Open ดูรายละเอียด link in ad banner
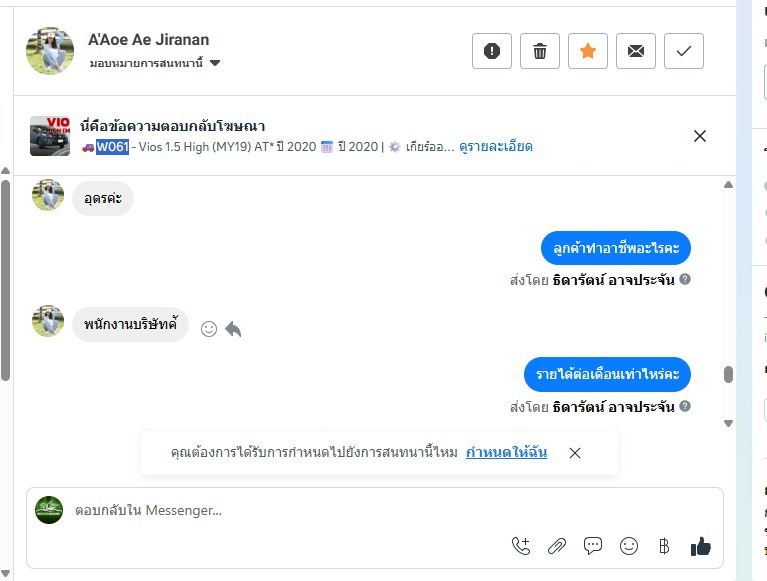Screen dimensions: 767x581 click(496, 147)
